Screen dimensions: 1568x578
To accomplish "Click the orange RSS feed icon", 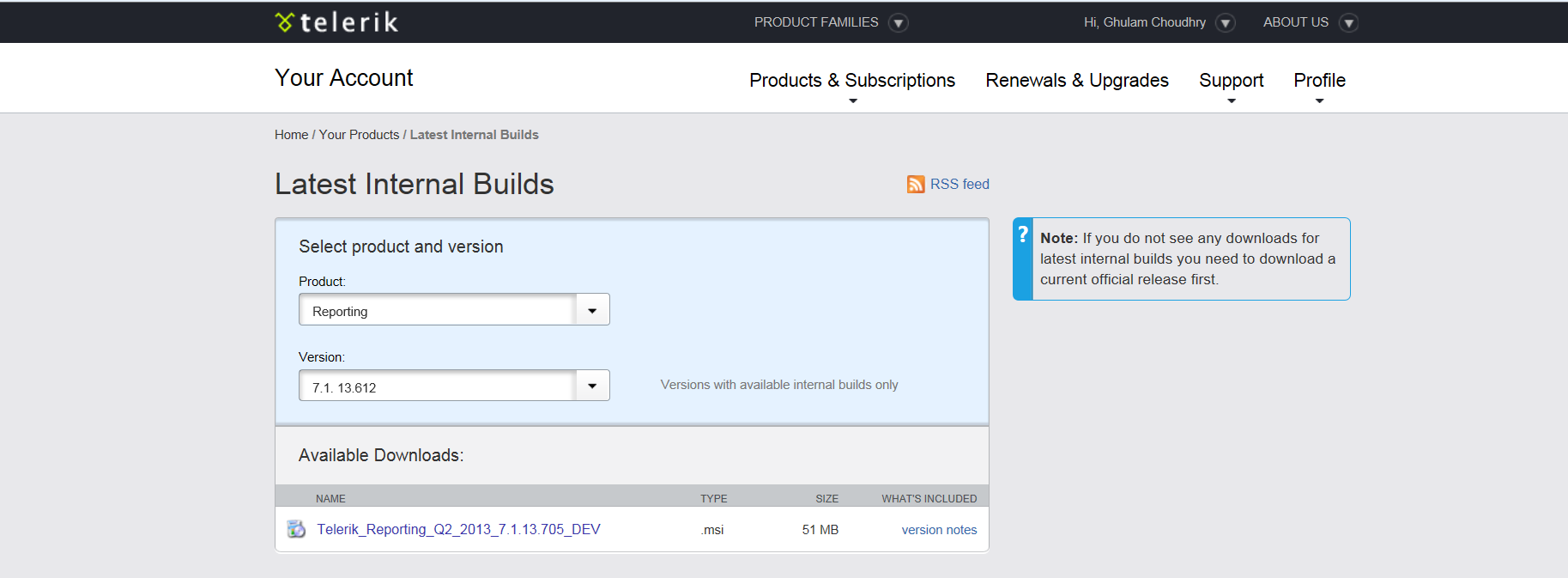I will (x=916, y=185).
